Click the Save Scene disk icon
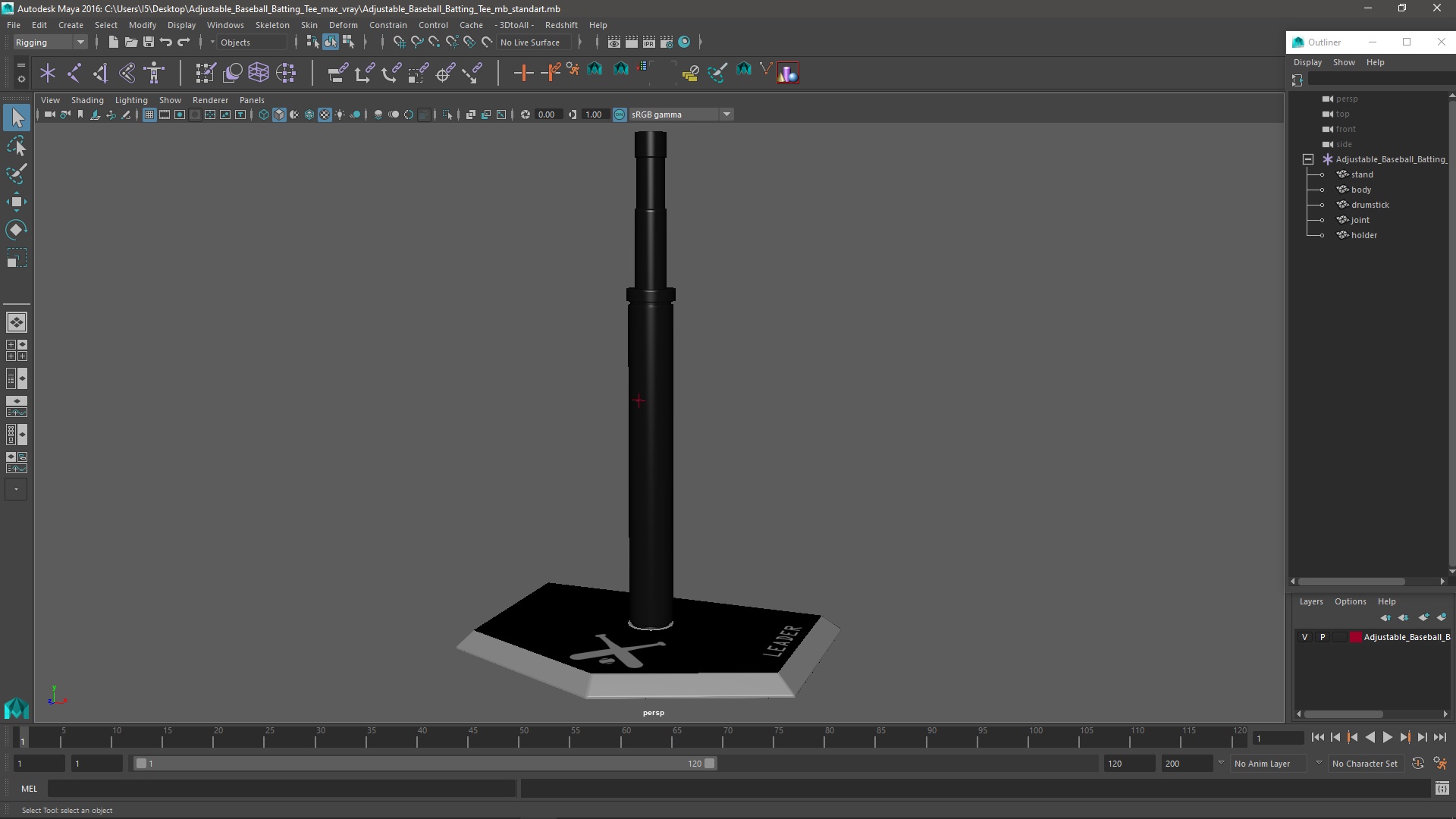This screenshot has height=819, width=1456. pyautogui.click(x=149, y=42)
